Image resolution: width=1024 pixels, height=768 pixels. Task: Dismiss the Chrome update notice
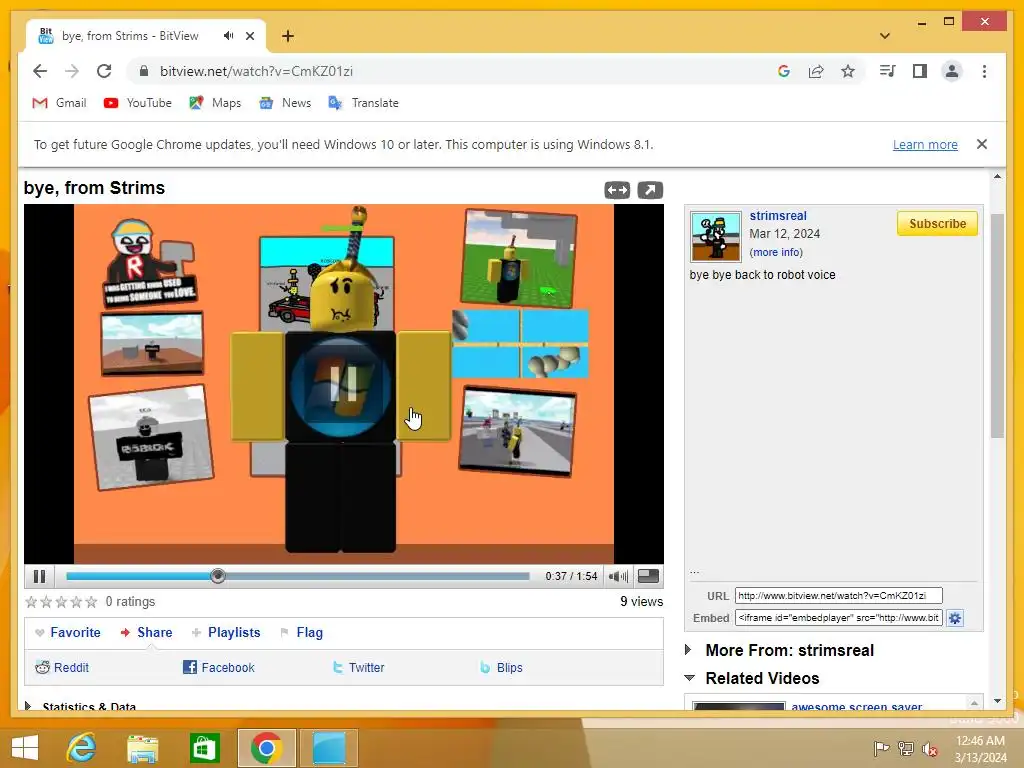coord(982,144)
